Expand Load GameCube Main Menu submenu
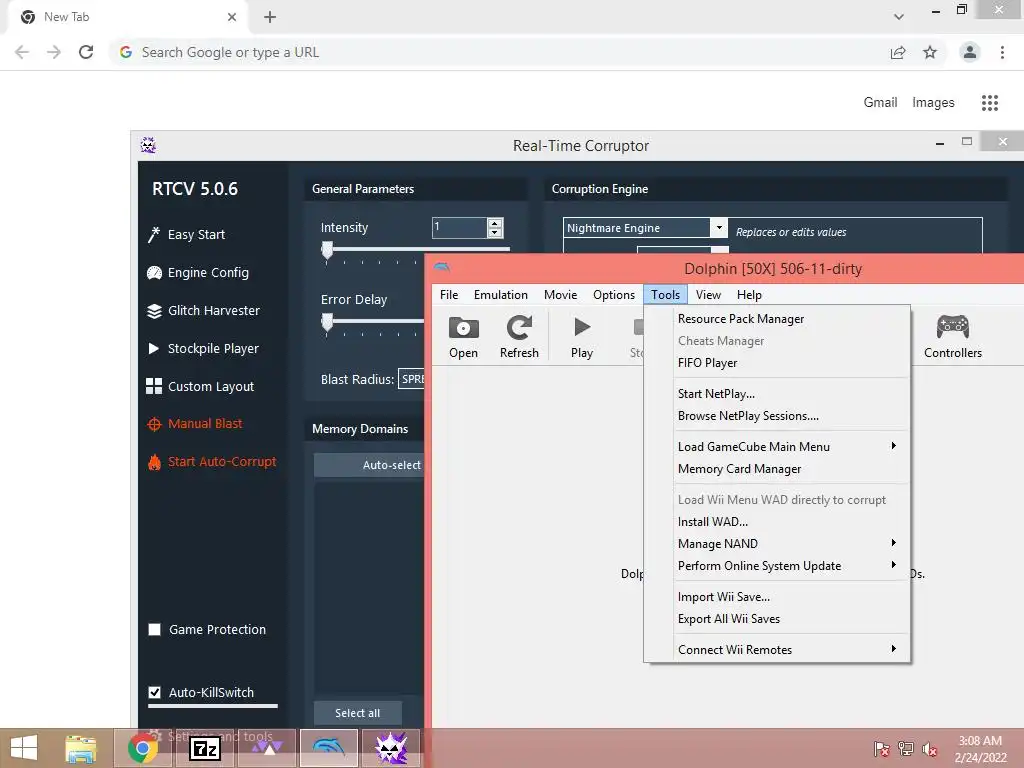 coord(793,447)
